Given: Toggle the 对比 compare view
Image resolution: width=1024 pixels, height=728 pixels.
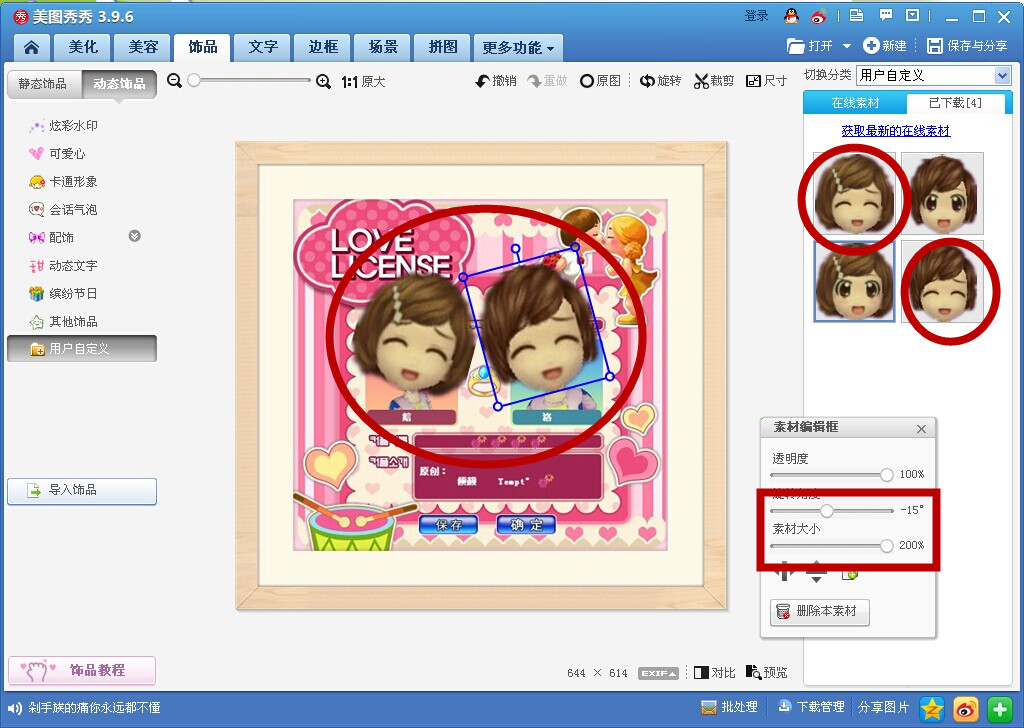Looking at the screenshot, I should (x=714, y=673).
